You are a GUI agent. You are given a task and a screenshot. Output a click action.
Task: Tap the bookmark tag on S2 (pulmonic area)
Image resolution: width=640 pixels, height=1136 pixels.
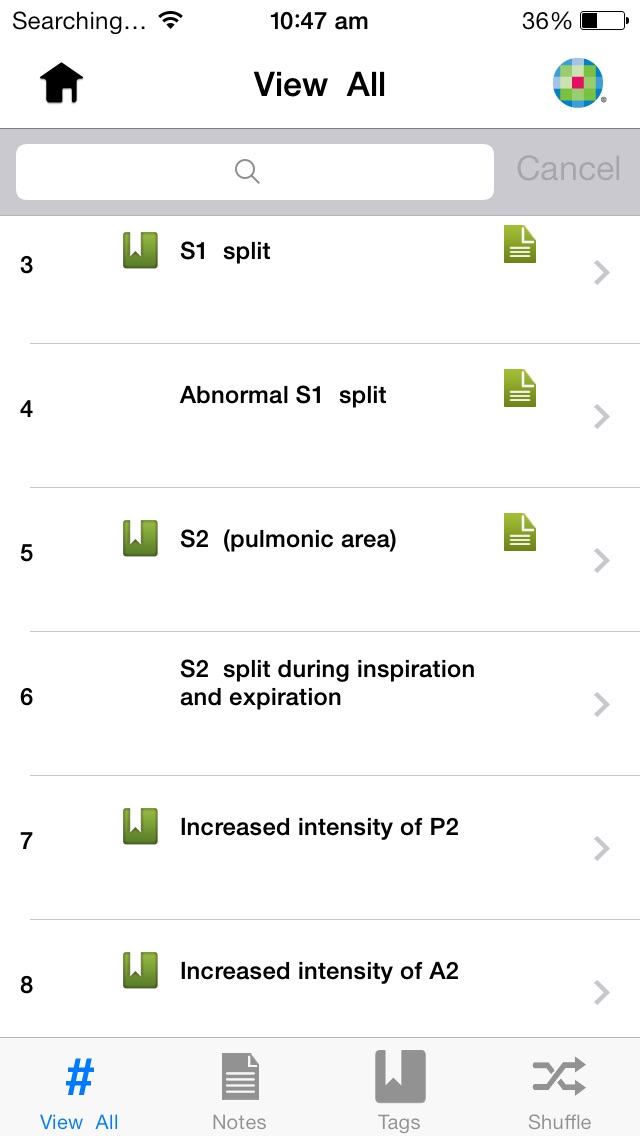(140, 538)
